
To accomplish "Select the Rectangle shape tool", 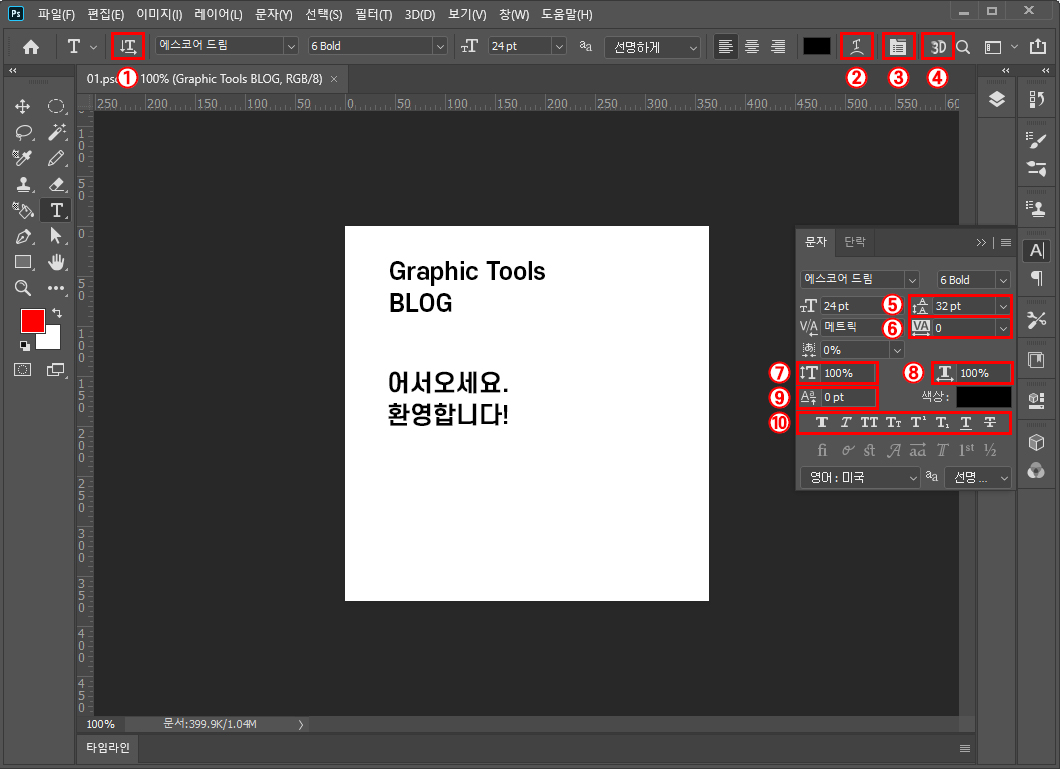I will pyautogui.click(x=23, y=262).
